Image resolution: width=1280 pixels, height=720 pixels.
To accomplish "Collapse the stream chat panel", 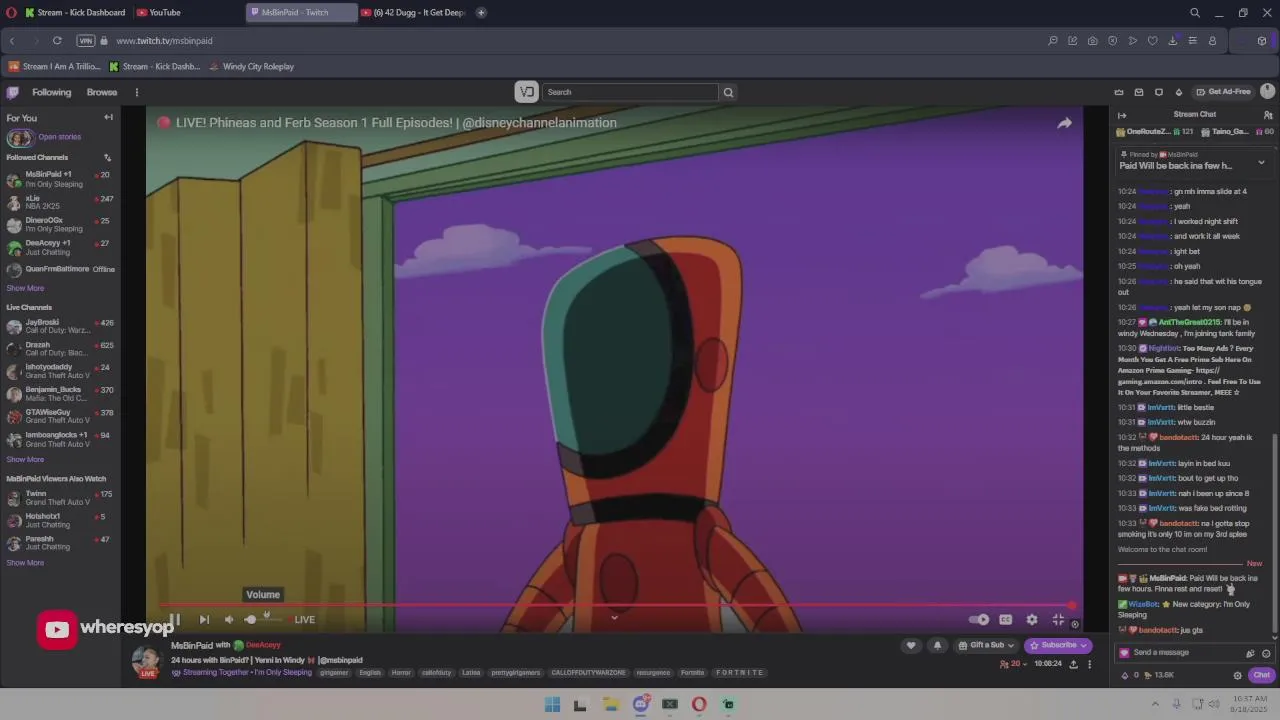I will pos(1122,115).
